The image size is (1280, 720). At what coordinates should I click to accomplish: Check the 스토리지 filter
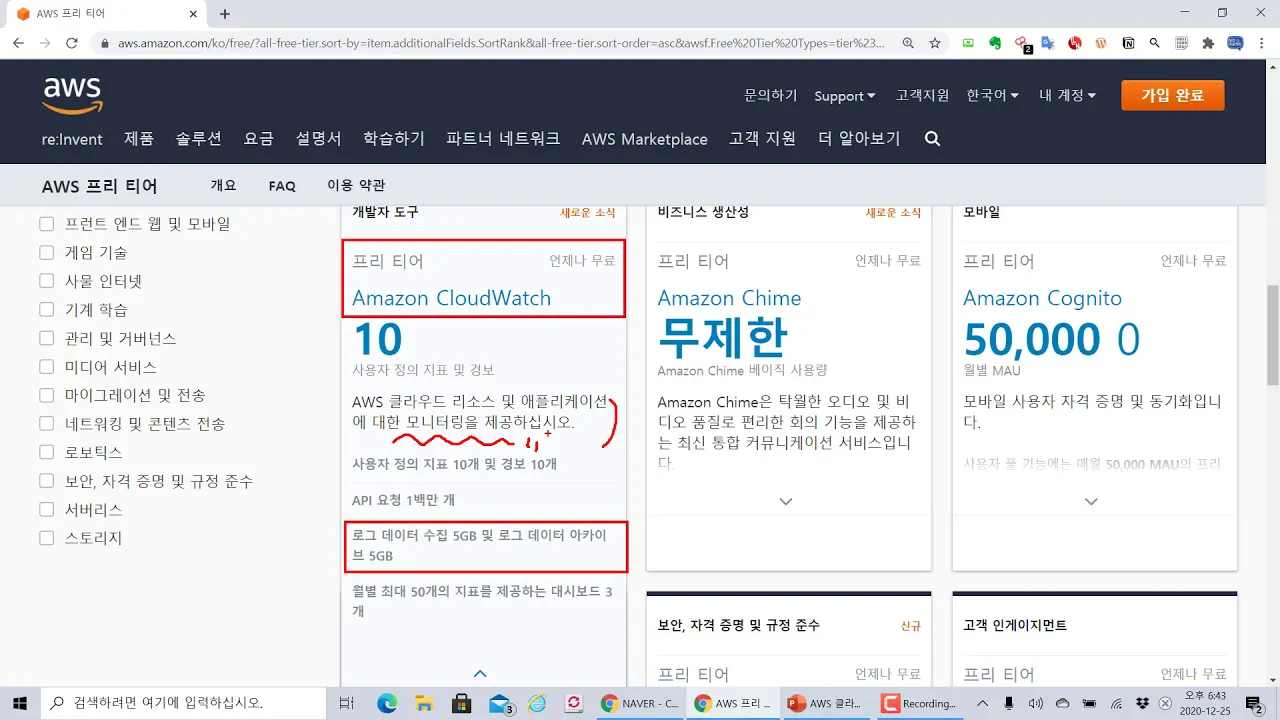pos(46,538)
